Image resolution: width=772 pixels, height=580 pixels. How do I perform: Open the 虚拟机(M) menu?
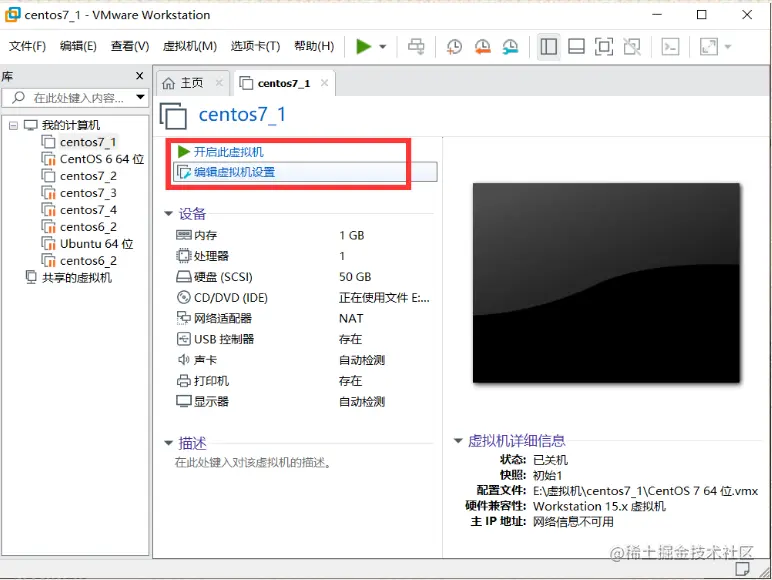190,46
